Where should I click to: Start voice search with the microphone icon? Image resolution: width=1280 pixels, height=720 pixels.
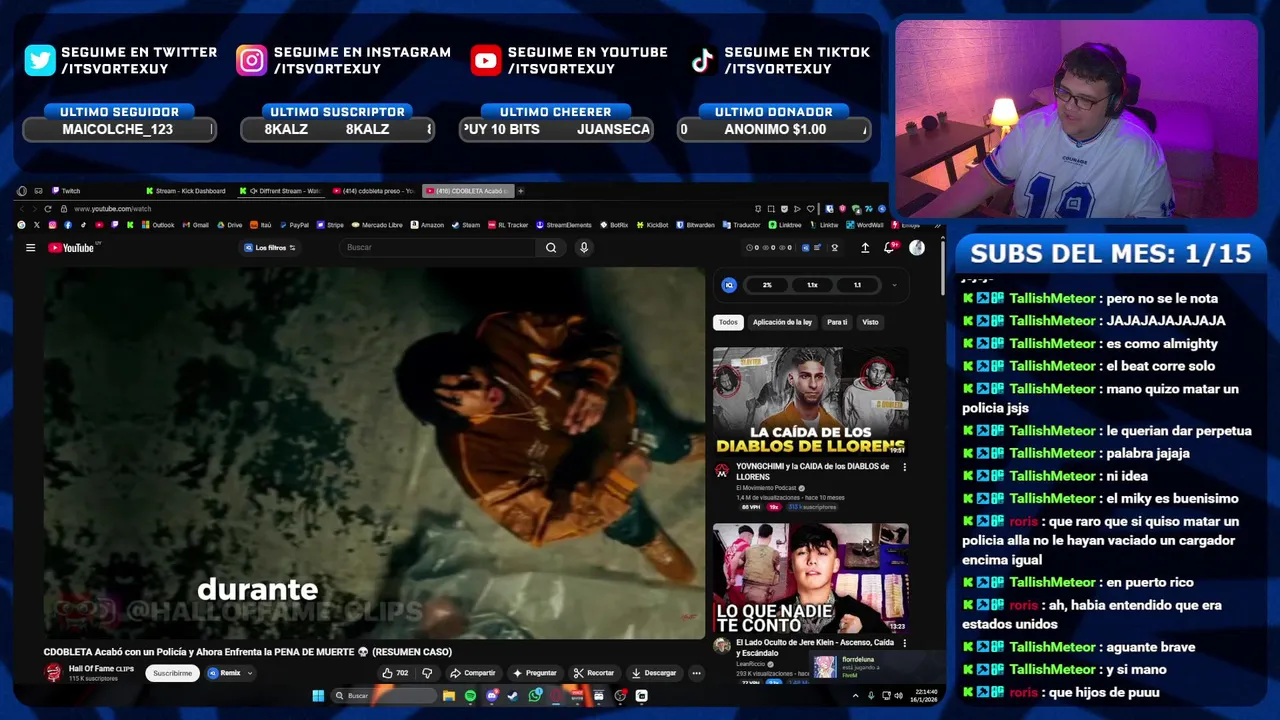click(584, 248)
